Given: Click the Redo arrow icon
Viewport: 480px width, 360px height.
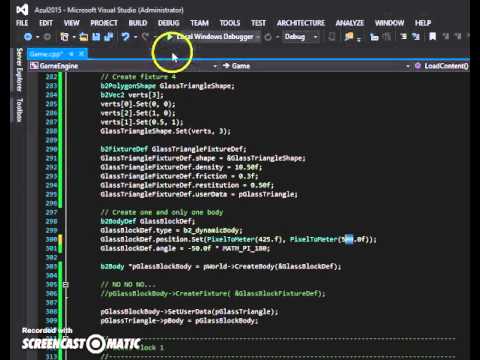Looking at the screenshot, I should click(x=145, y=37).
